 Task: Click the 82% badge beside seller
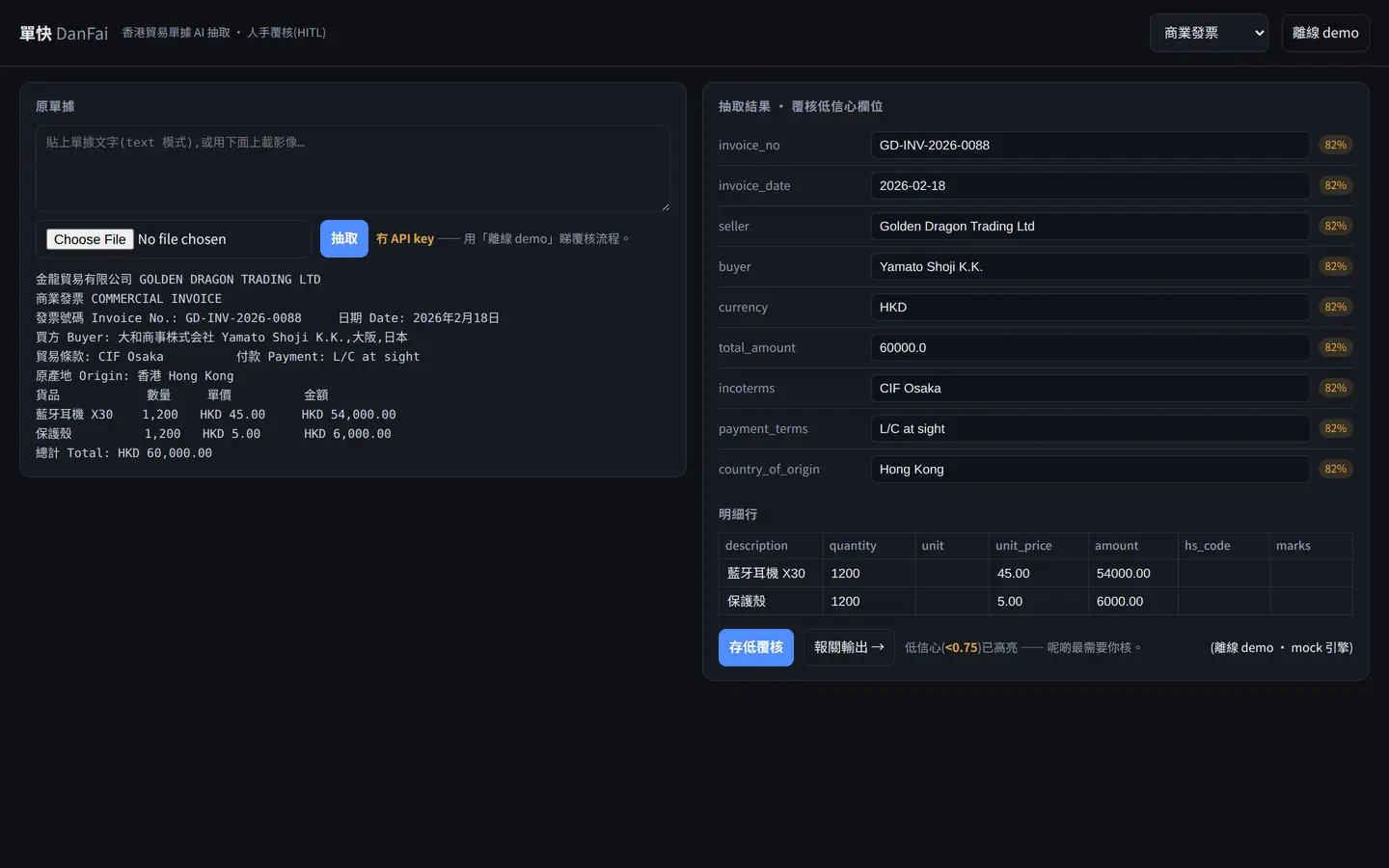coord(1336,226)
